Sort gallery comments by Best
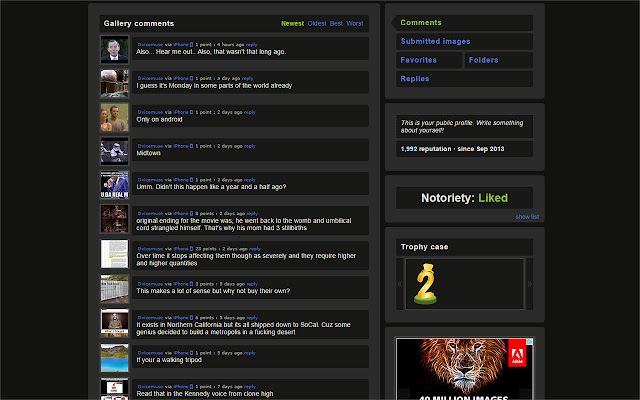This screenshot has width=640, height=400. click(336, 23)
